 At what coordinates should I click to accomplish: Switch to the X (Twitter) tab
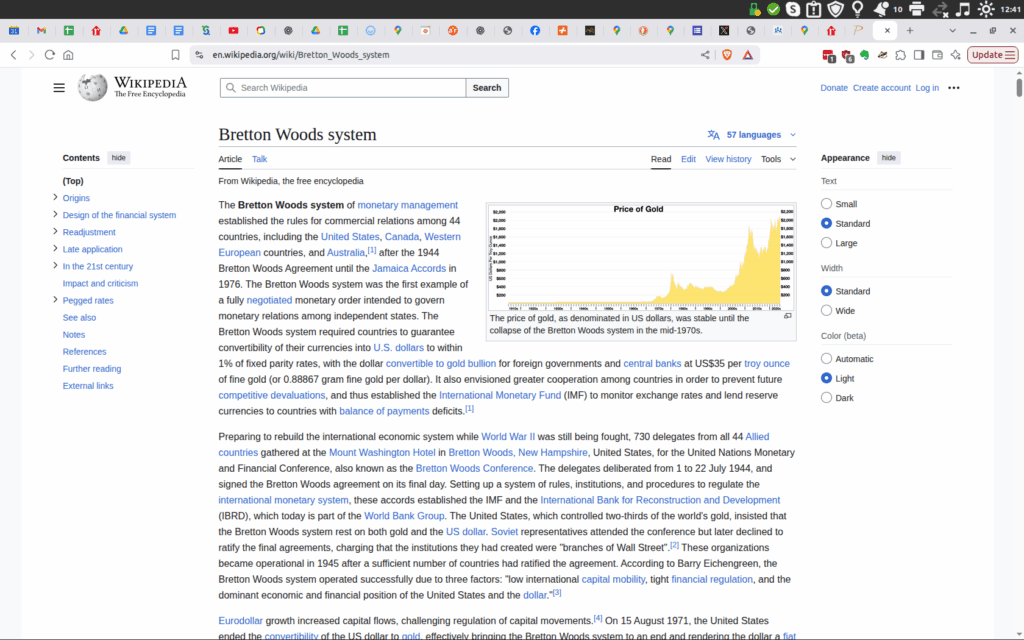(x=724, y=31)
